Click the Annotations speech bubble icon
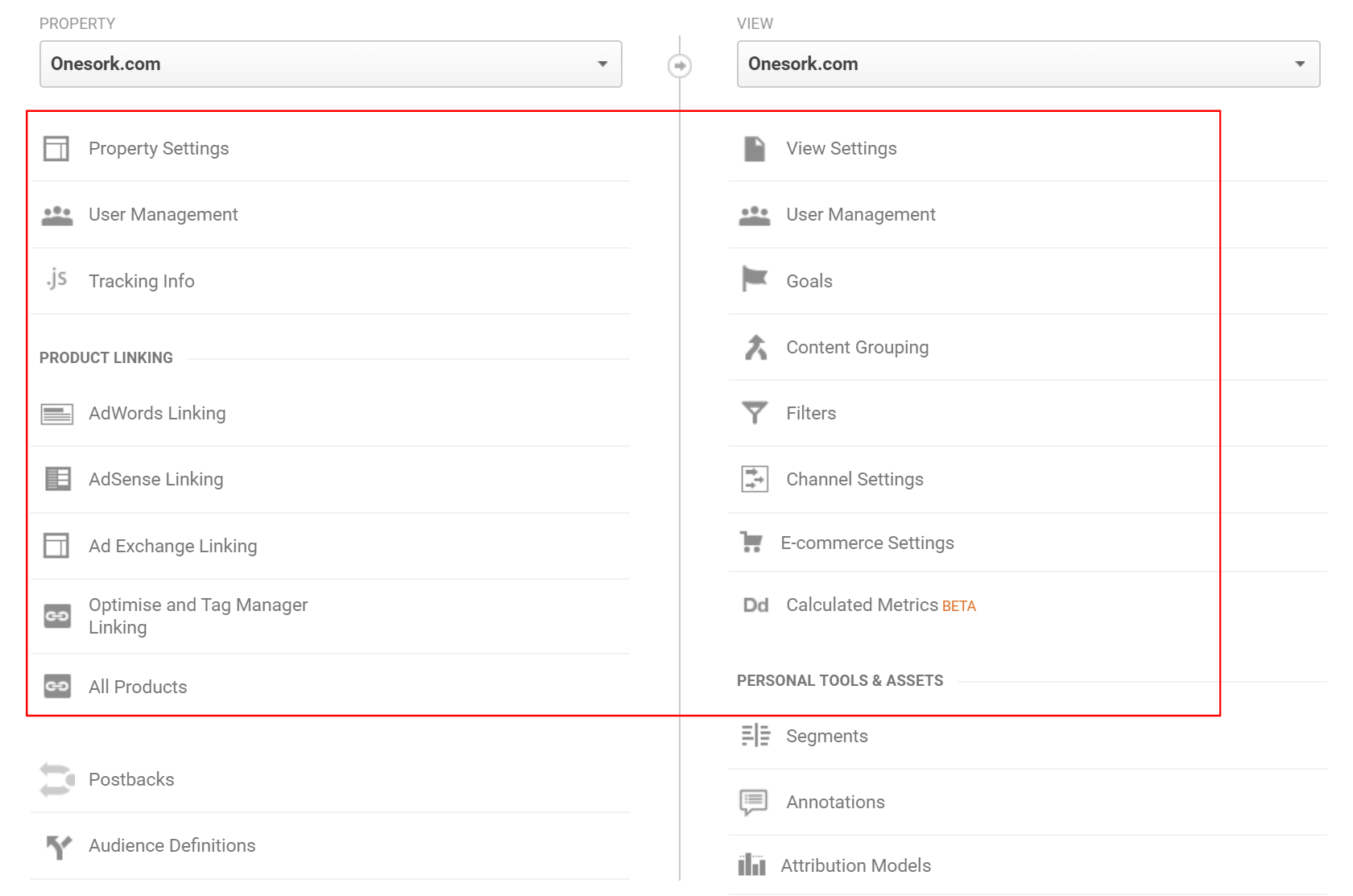Image resolution: width=1353 pixels, height=896 pixels. click(754, 803)
